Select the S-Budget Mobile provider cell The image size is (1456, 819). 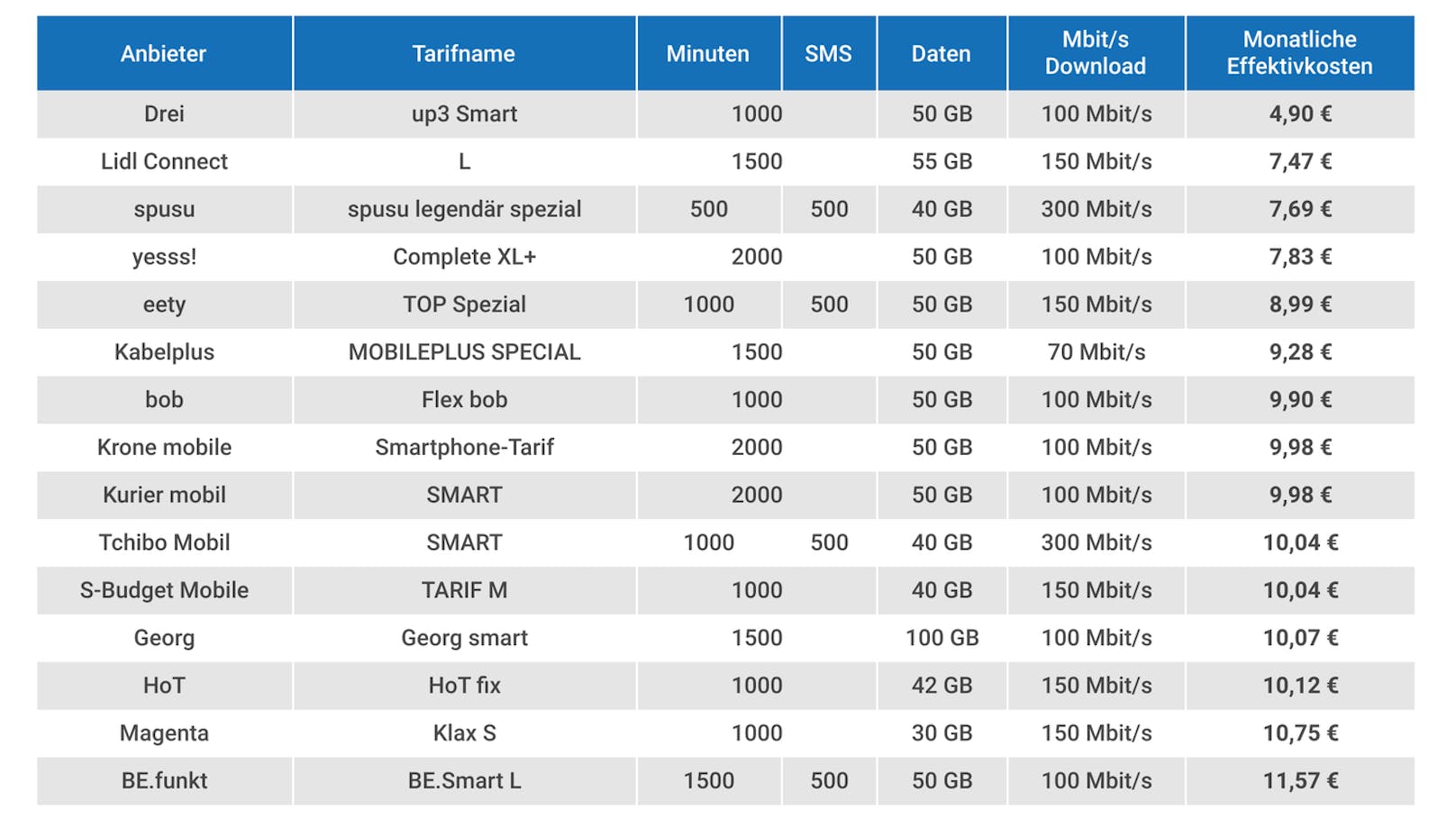[164, 591]
